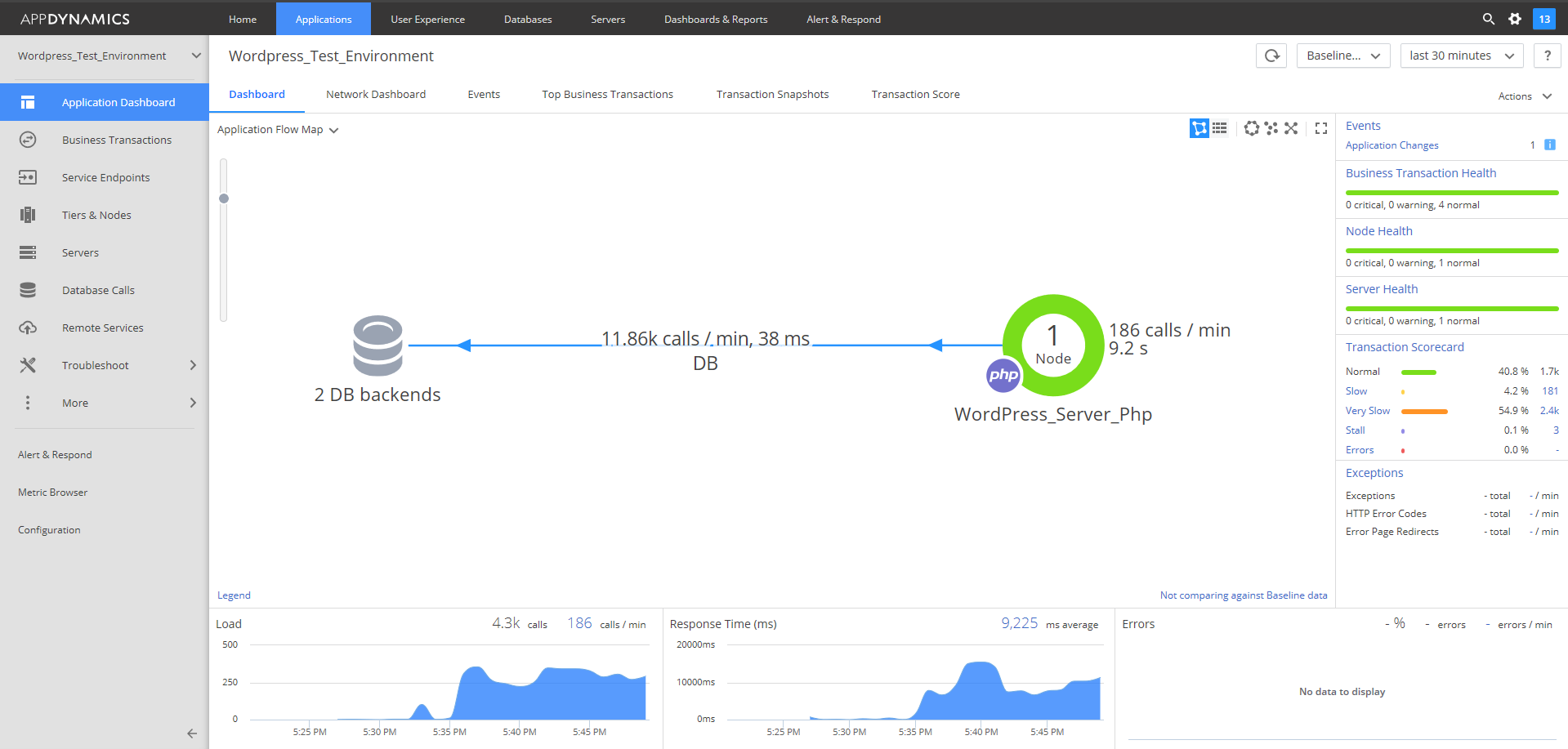Screen dimensions: 1568x749
Task: Open flow map in fullscreen
Action: click(1321, 128)
